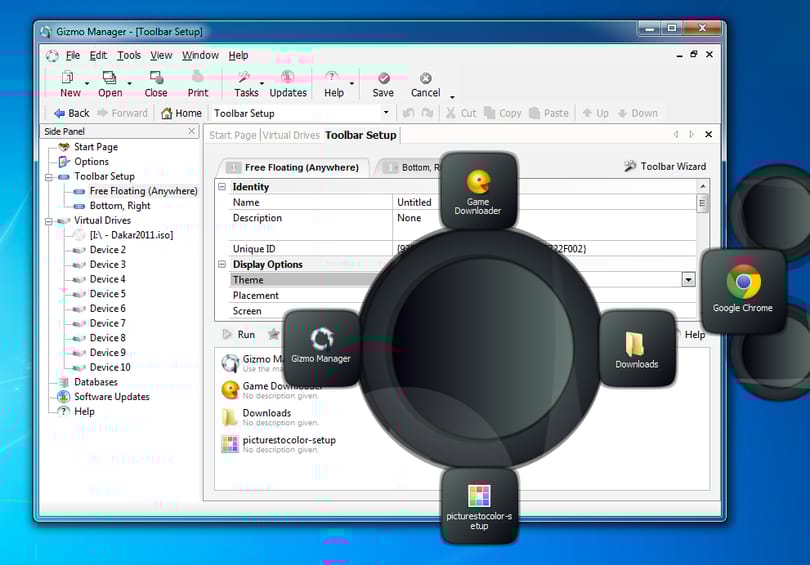Open the Window menu

200,55
